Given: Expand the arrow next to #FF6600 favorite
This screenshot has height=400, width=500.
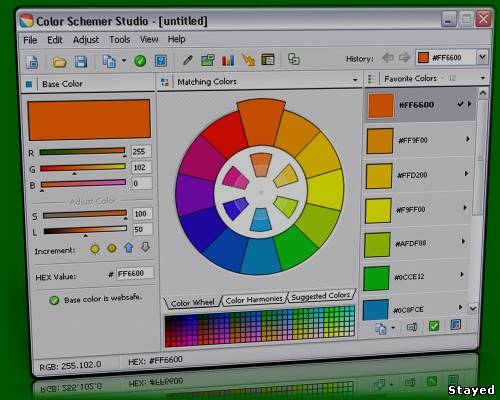Looking at the screenshot, I should tap(469, 104).
